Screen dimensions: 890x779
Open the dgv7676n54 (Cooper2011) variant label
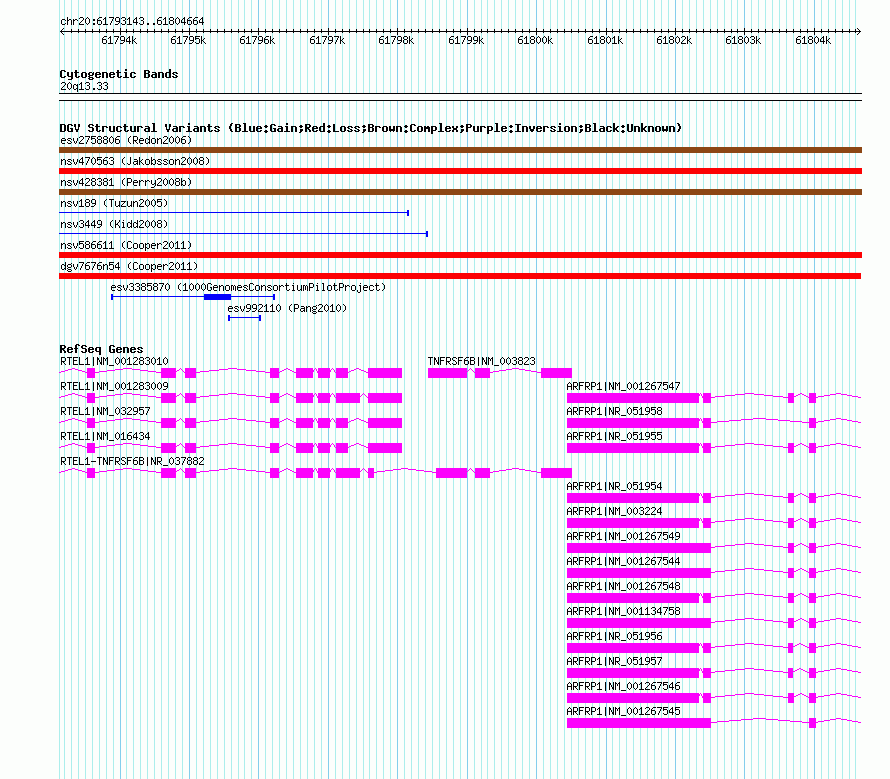coord(129,266)
